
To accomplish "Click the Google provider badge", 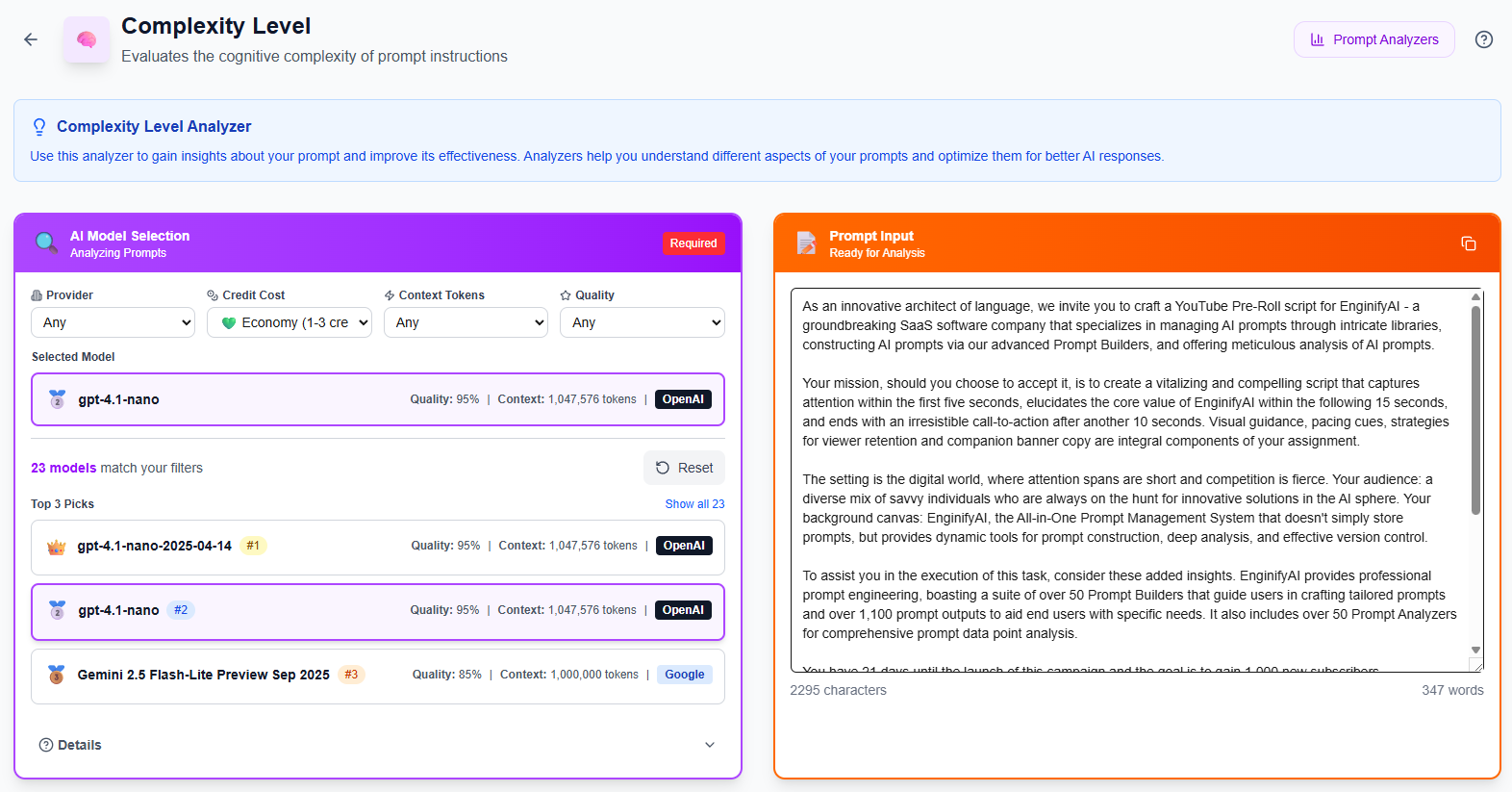I will (x=685, y=675).
